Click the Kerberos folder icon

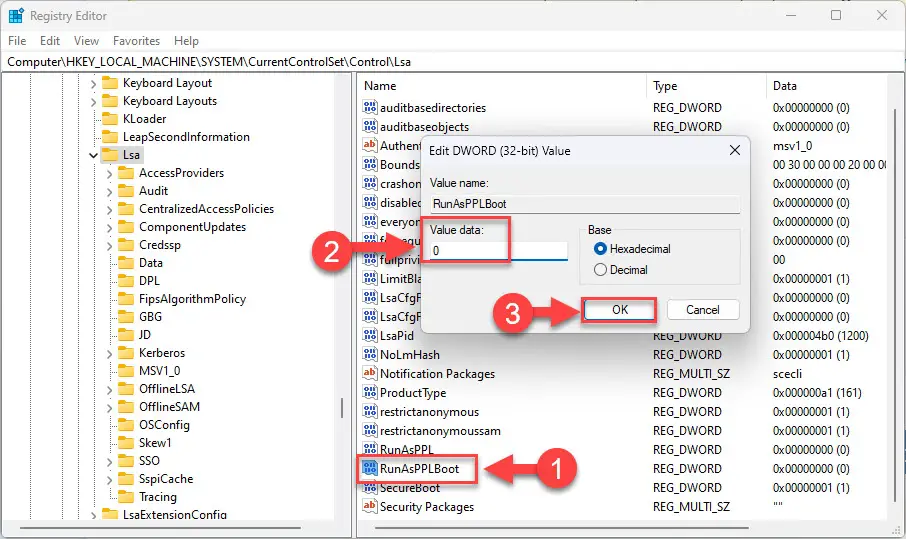pyautogui.click(x=126, y=353)
